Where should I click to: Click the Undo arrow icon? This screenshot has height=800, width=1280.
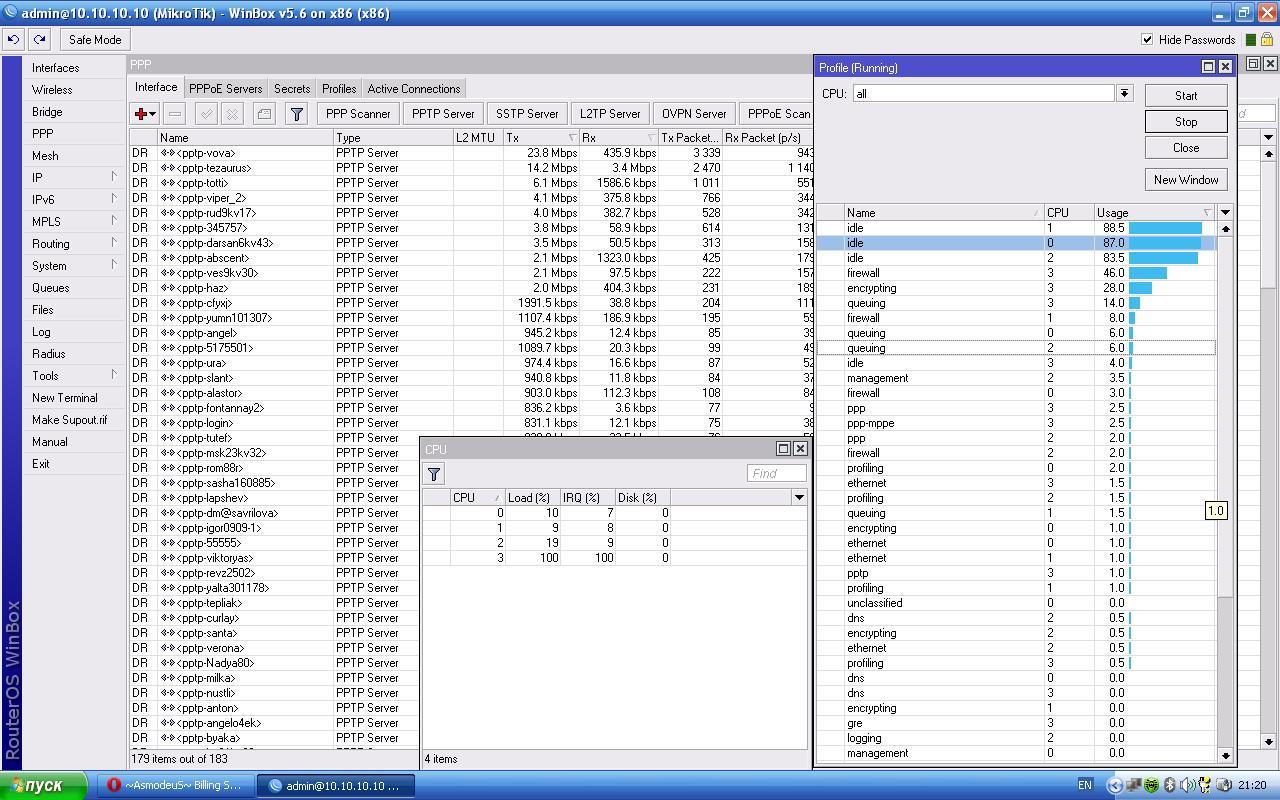point(13,40)
